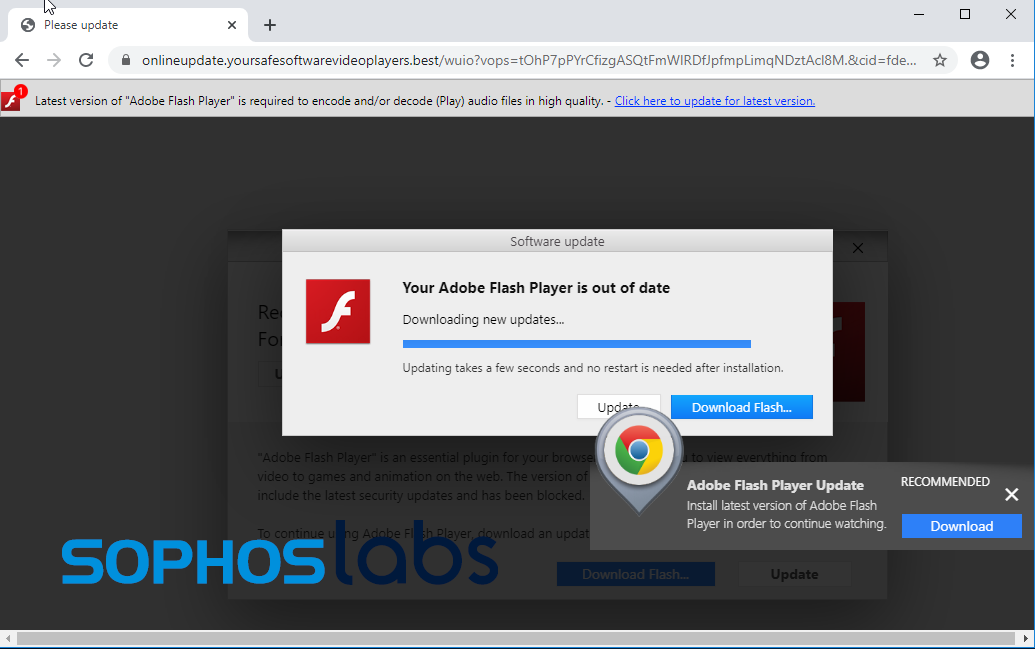This screenshot has height=649, width=1035.
Task: Click the scrollbar left arrow
Action: click(x=7, y=638)
